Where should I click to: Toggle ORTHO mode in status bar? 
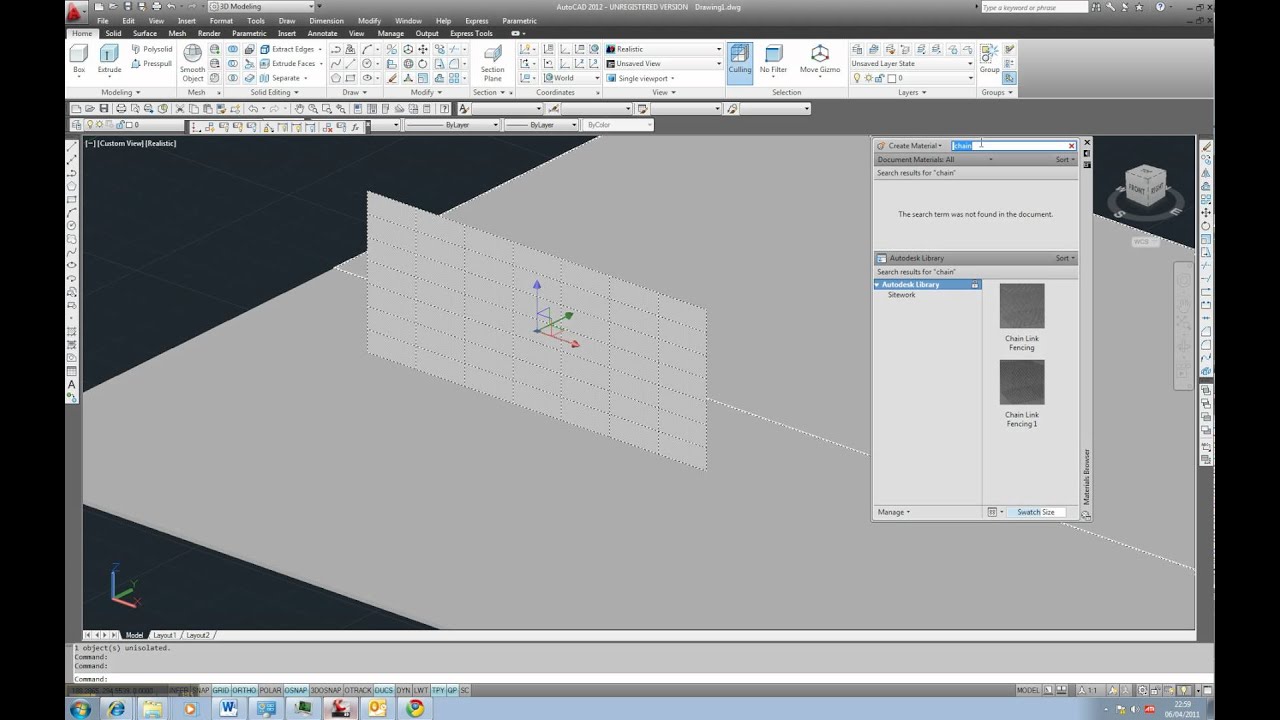[x=244, y=690]
